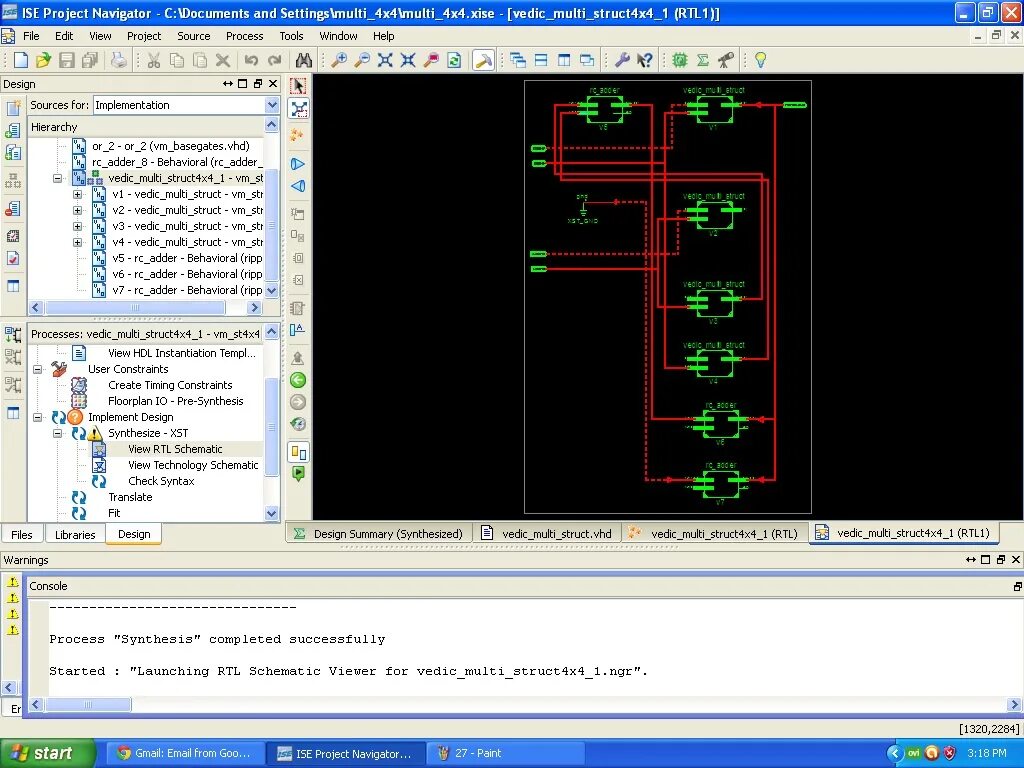Select Translate process
The width and height of the screenshot is (1024, 768).
coord(130,497)
